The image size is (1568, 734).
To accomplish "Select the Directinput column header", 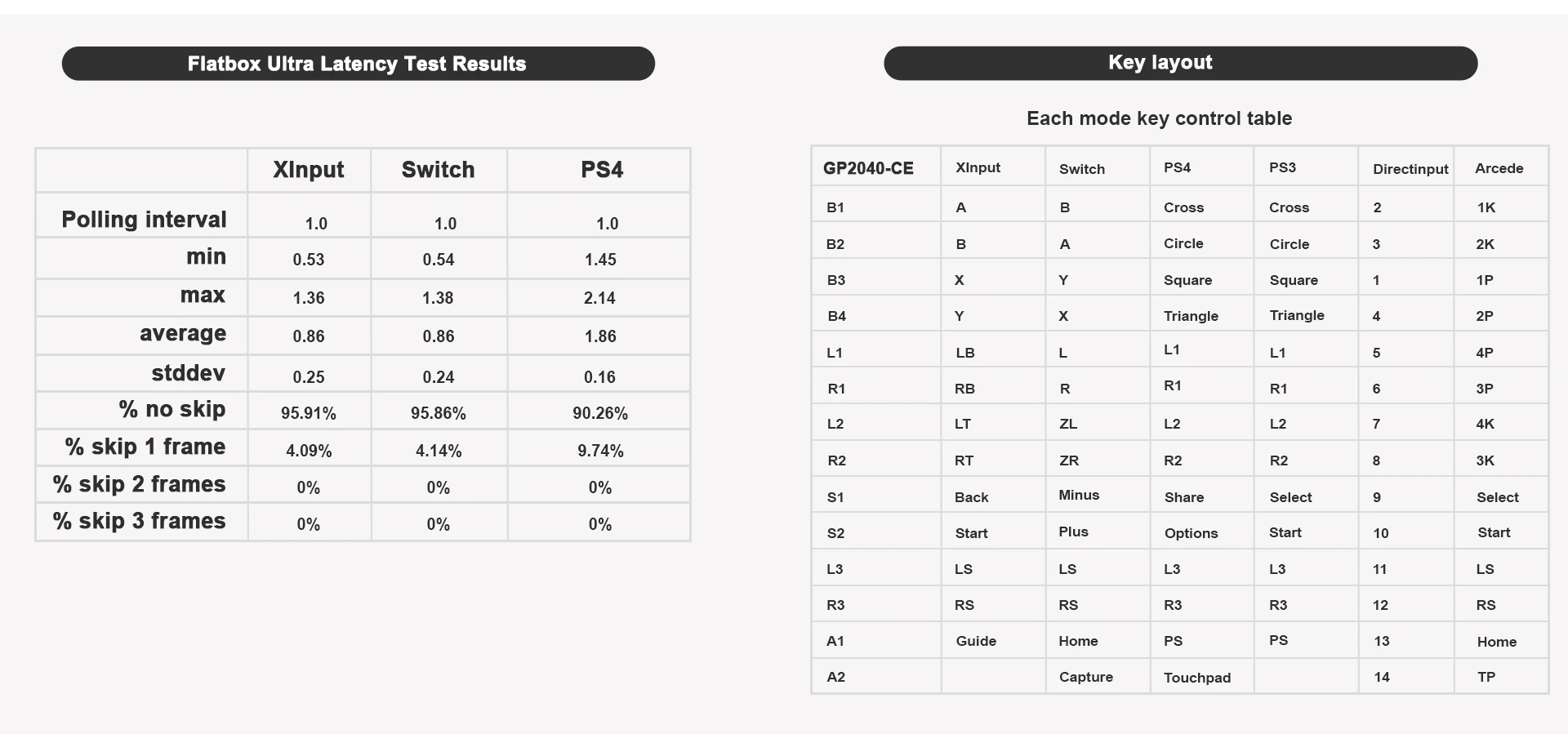I will point(1410,169).
